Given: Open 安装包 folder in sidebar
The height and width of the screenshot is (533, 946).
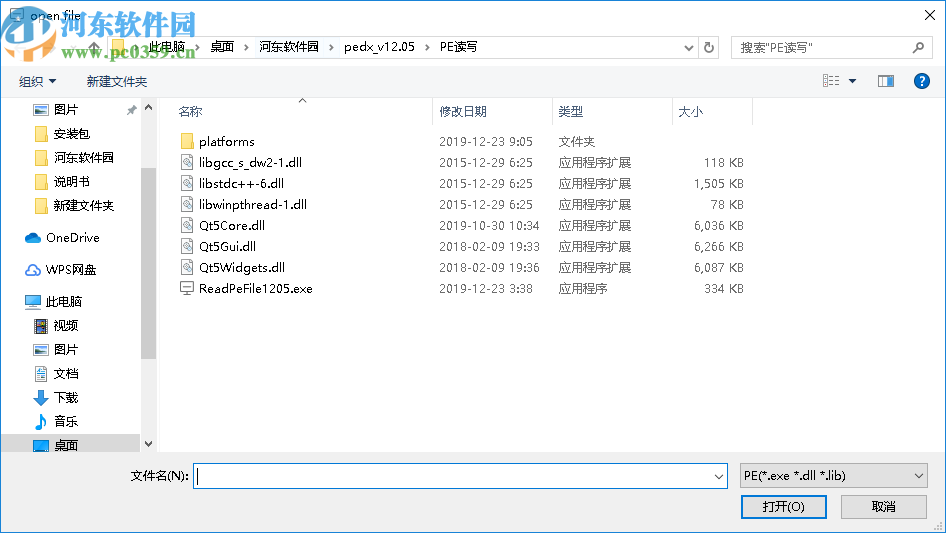Looking at the screenshot, I should (71, 133).
